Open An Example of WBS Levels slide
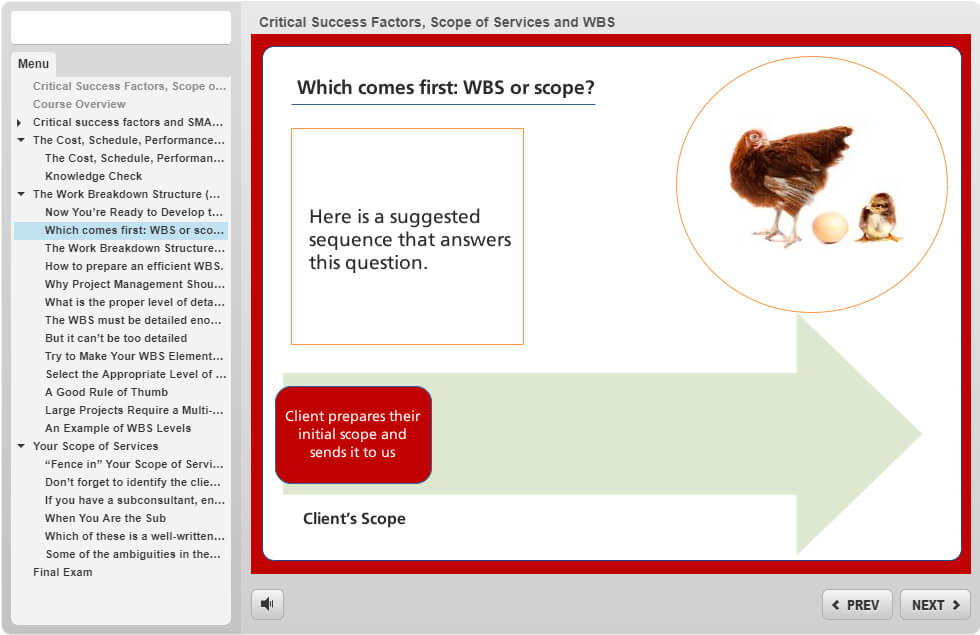 coord(118,428)
